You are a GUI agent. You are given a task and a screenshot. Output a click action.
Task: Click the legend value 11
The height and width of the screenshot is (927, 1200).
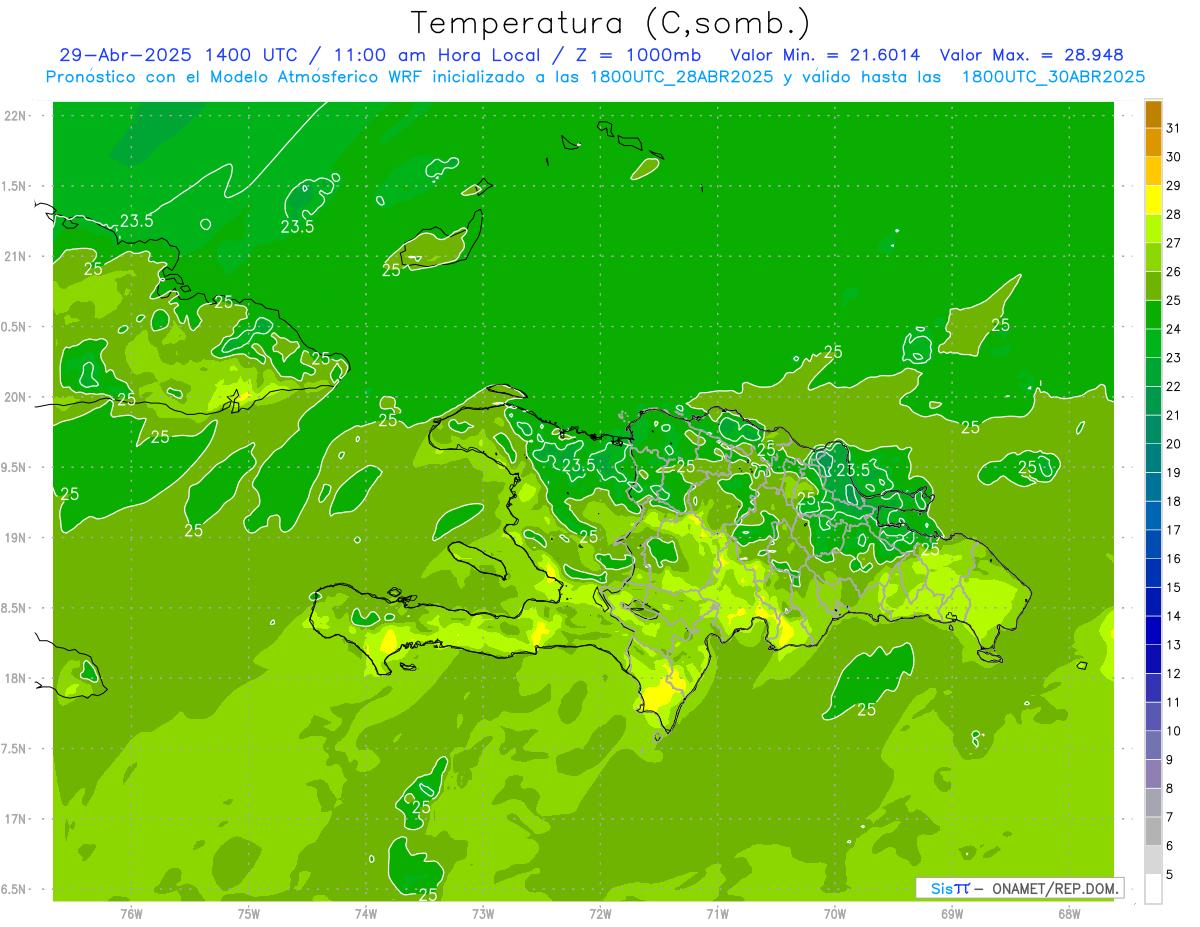[1174, 702]
